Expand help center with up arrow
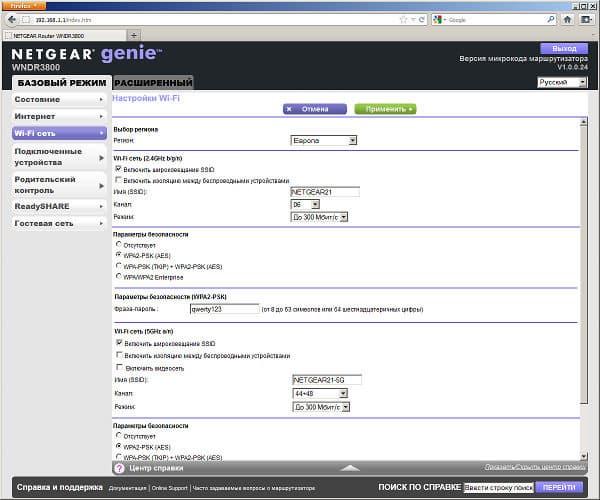 pyautogui.click(x=349, y=467)
